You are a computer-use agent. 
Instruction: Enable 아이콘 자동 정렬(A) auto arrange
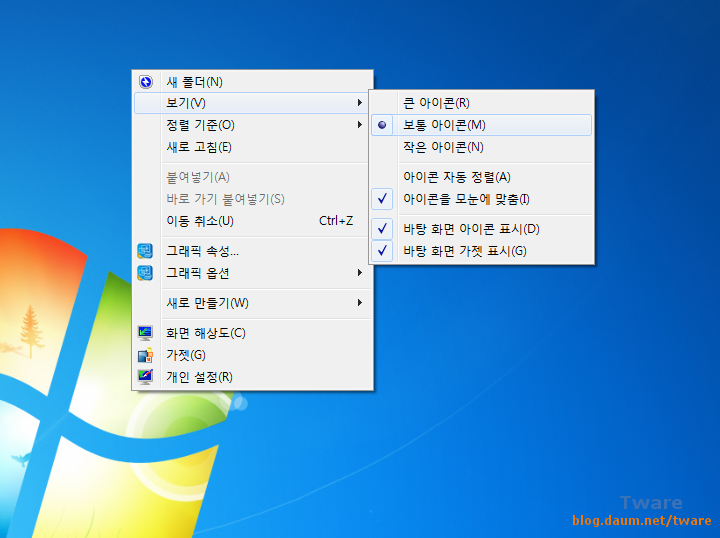481,177
